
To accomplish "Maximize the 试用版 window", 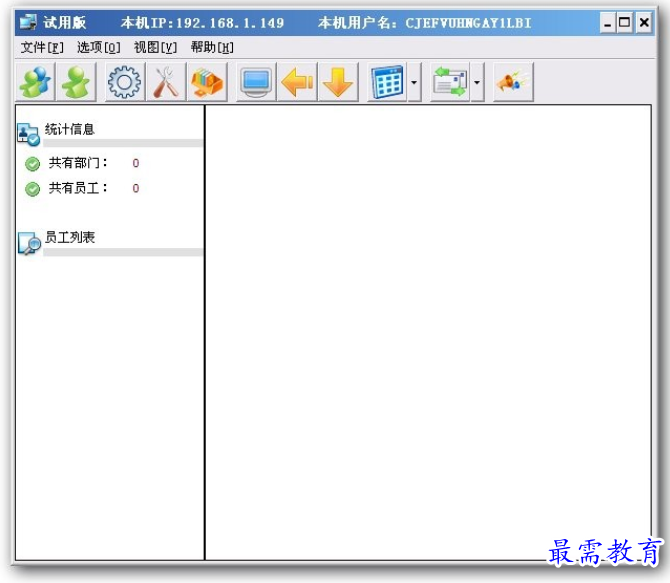I will [625, 22].
